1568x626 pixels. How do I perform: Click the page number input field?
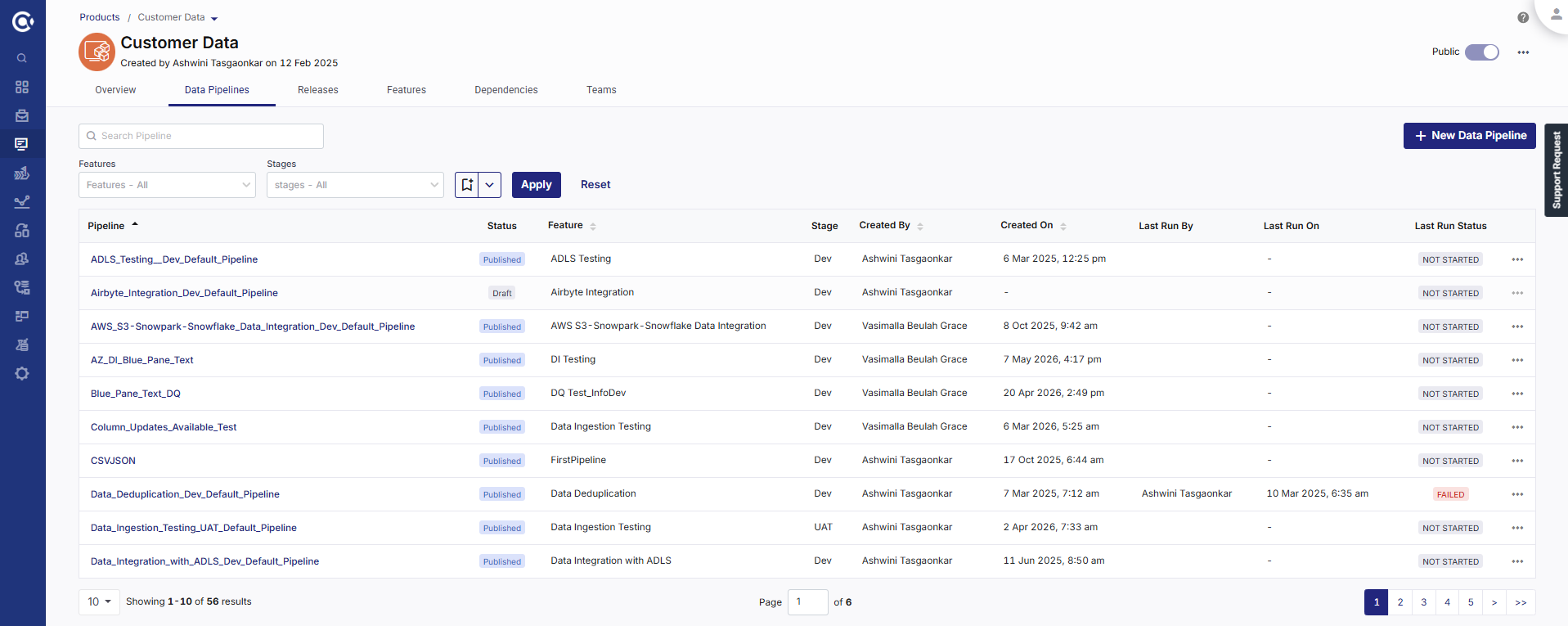pyautogui.click(x=808, y=602)
